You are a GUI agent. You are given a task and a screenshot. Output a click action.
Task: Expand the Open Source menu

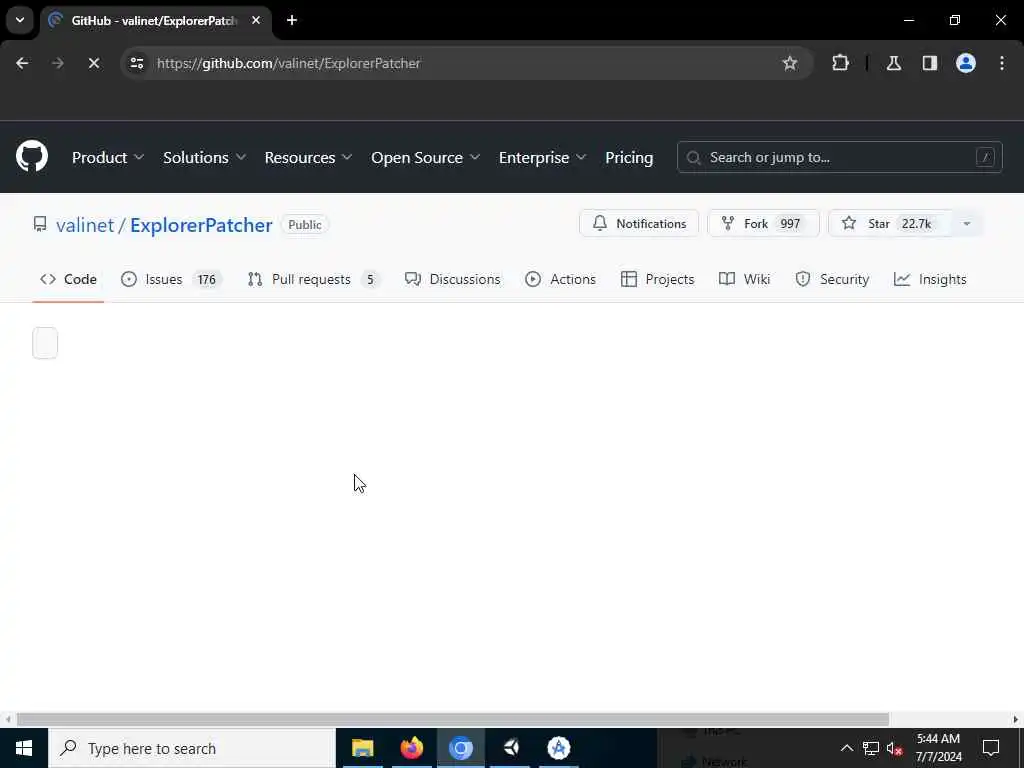click(x=425, y=157)
